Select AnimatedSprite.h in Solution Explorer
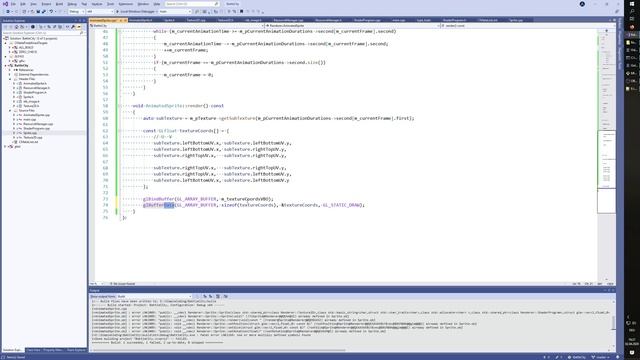 (34, 83)
